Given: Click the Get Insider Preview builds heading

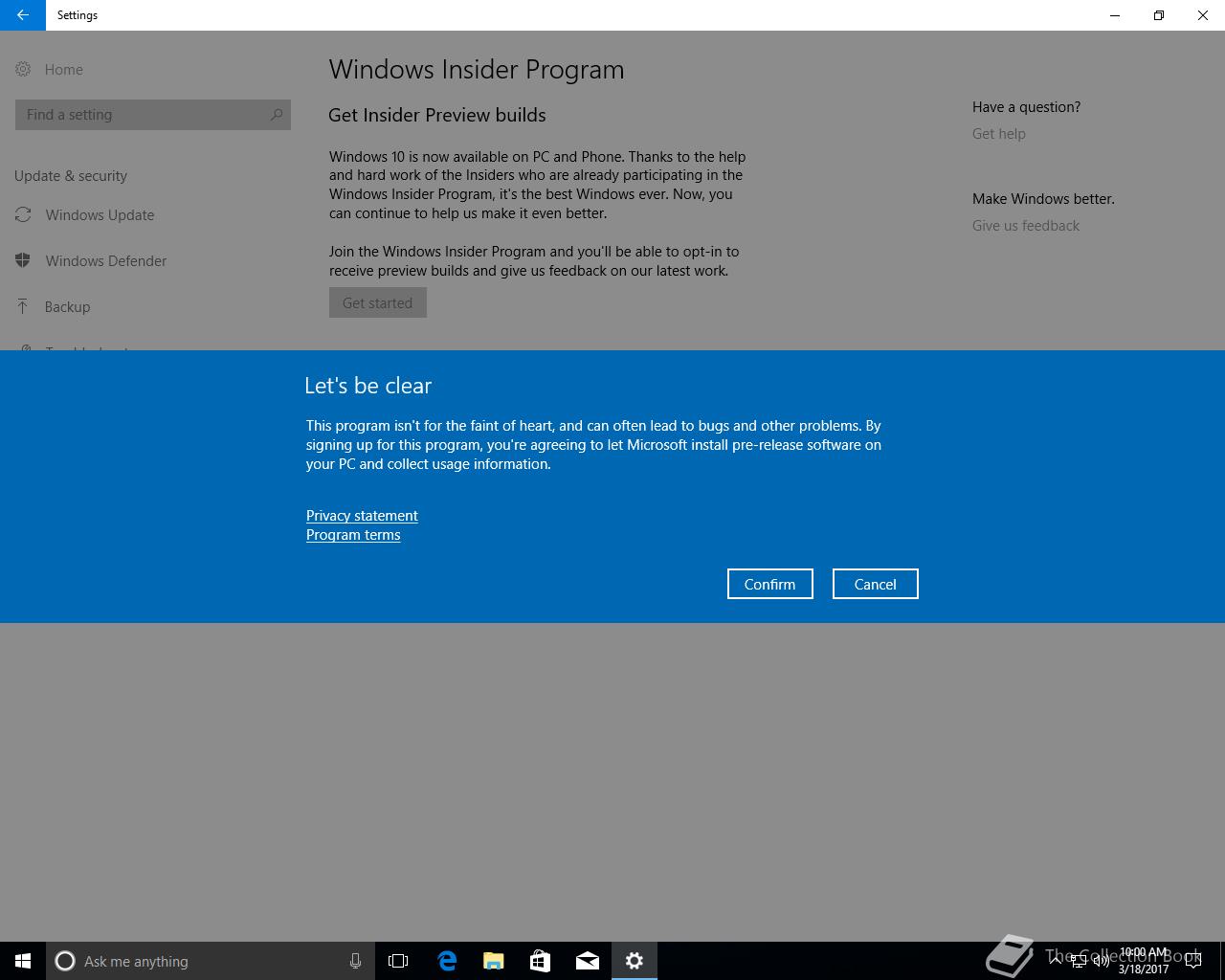Looking at the screenshot, I should point(437,115).
